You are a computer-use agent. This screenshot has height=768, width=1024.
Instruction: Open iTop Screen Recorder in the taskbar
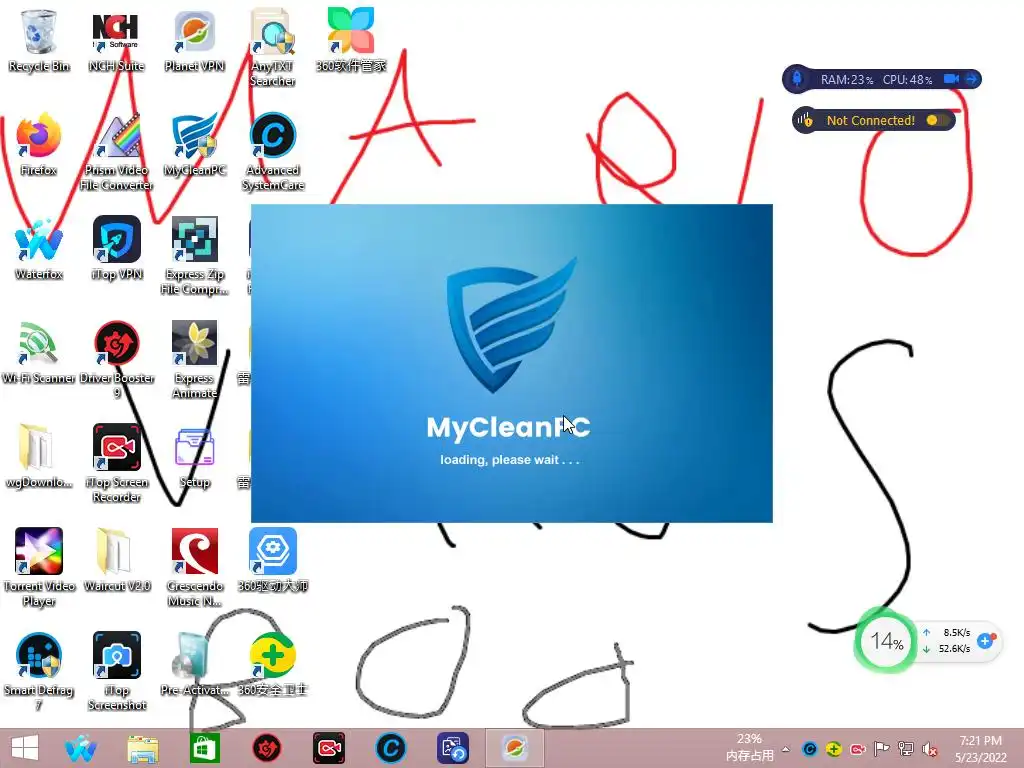tap(328, 748)
